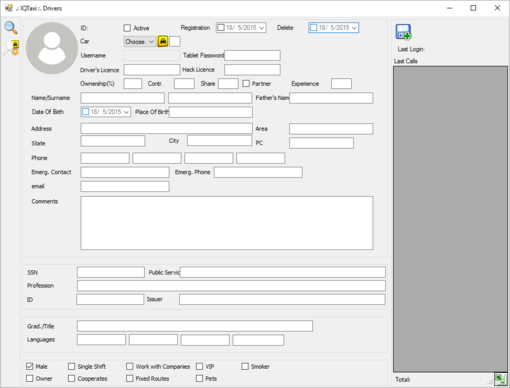Click the IQTaxi app icon in title bar
Image resolution: width=510 pixels, height=388 pixels.
pyautogui.click(x=9, y=8)
